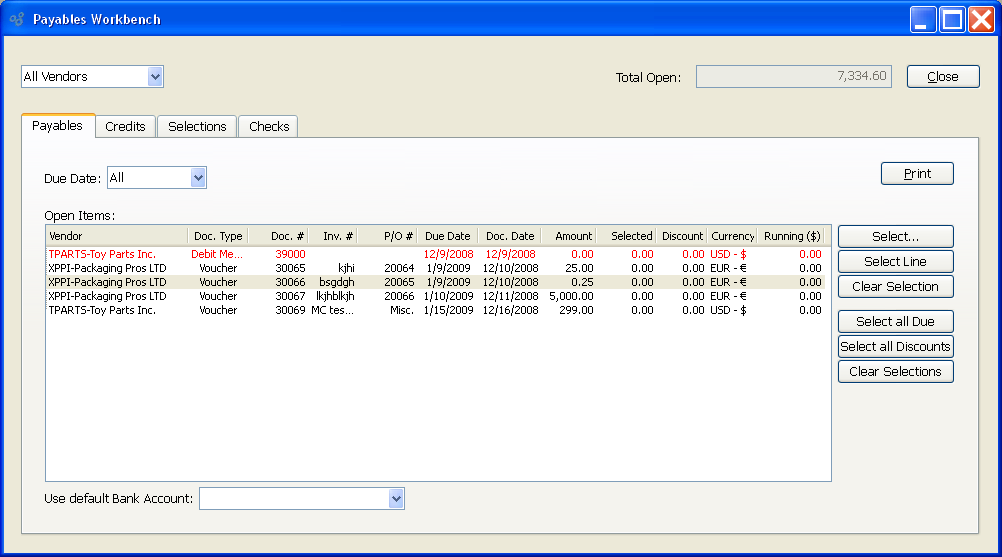Sort by the Due Date column header
Viewport: 1002px width, 557px height.
click(x=447, y=236)
